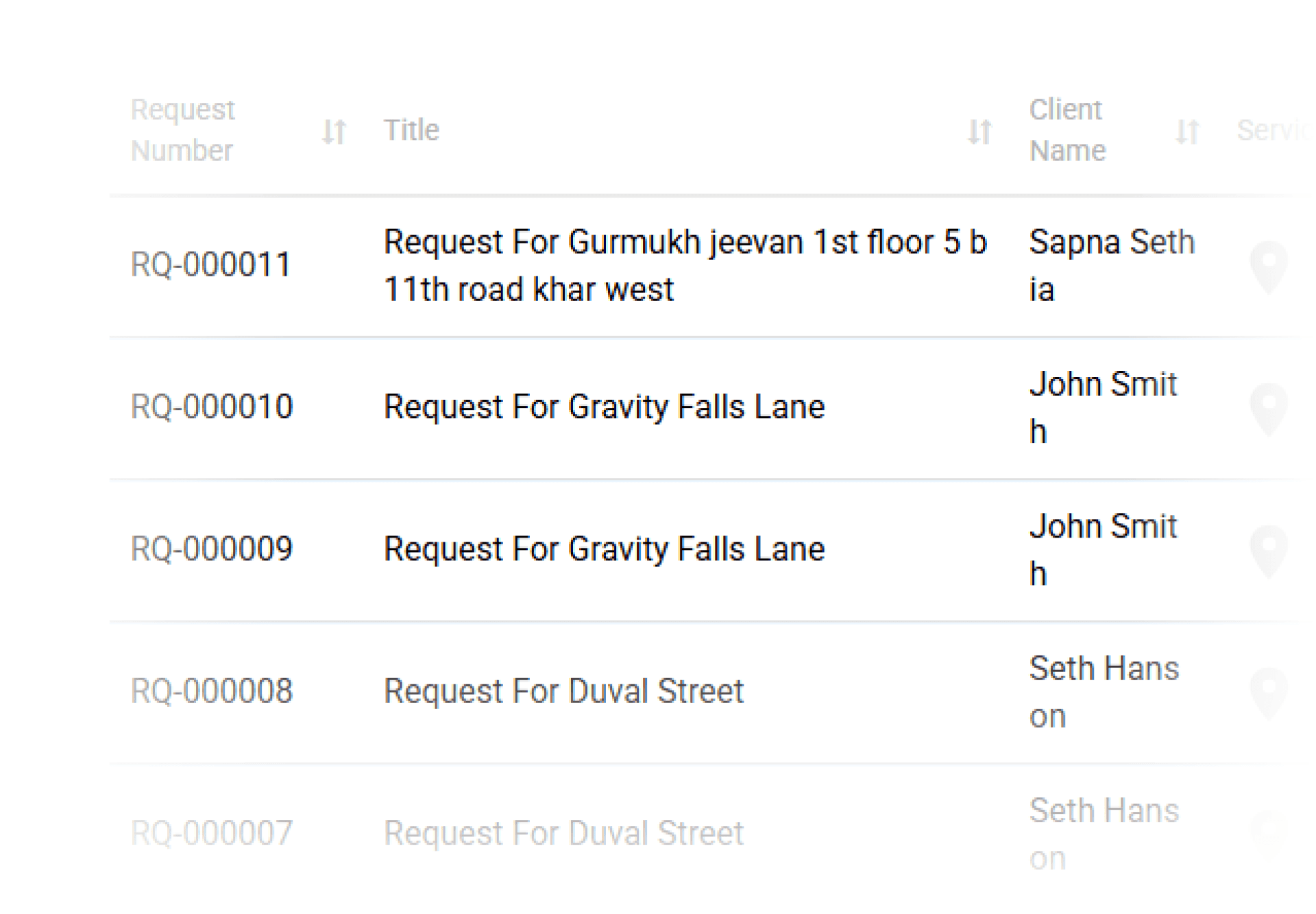This screenshot has height=914, width=1316.
Task: Click location pin for RQ-000009
Action: click(x=1268, y=550)
